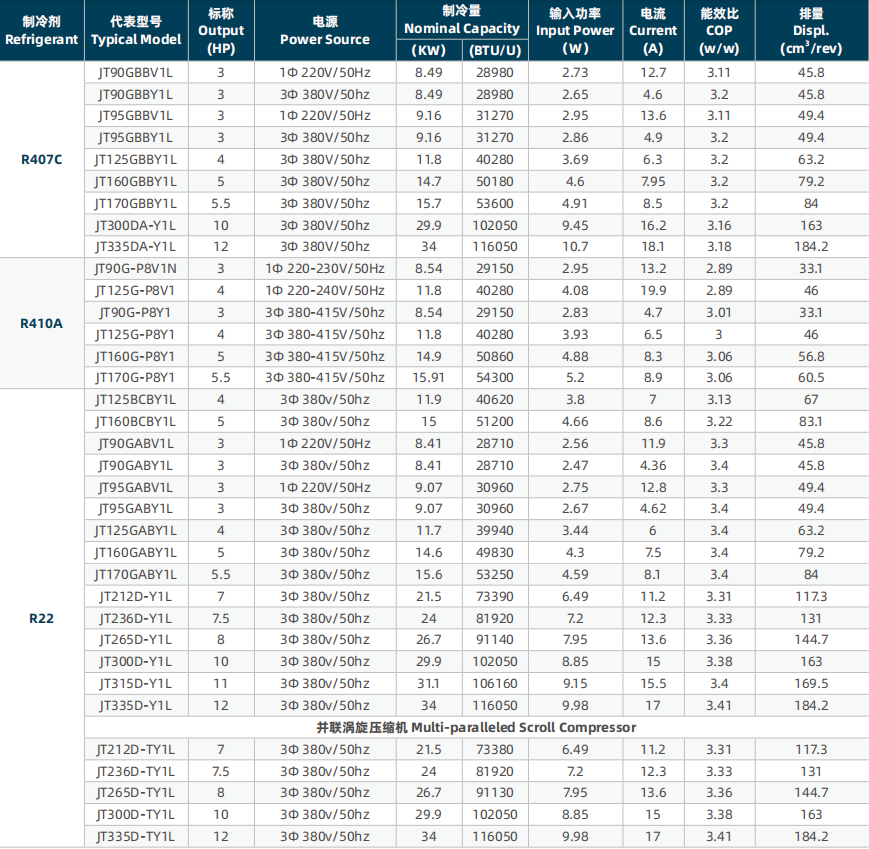Click model JT90GABY1L
The image size is (869, 849).
pos(136,466)
